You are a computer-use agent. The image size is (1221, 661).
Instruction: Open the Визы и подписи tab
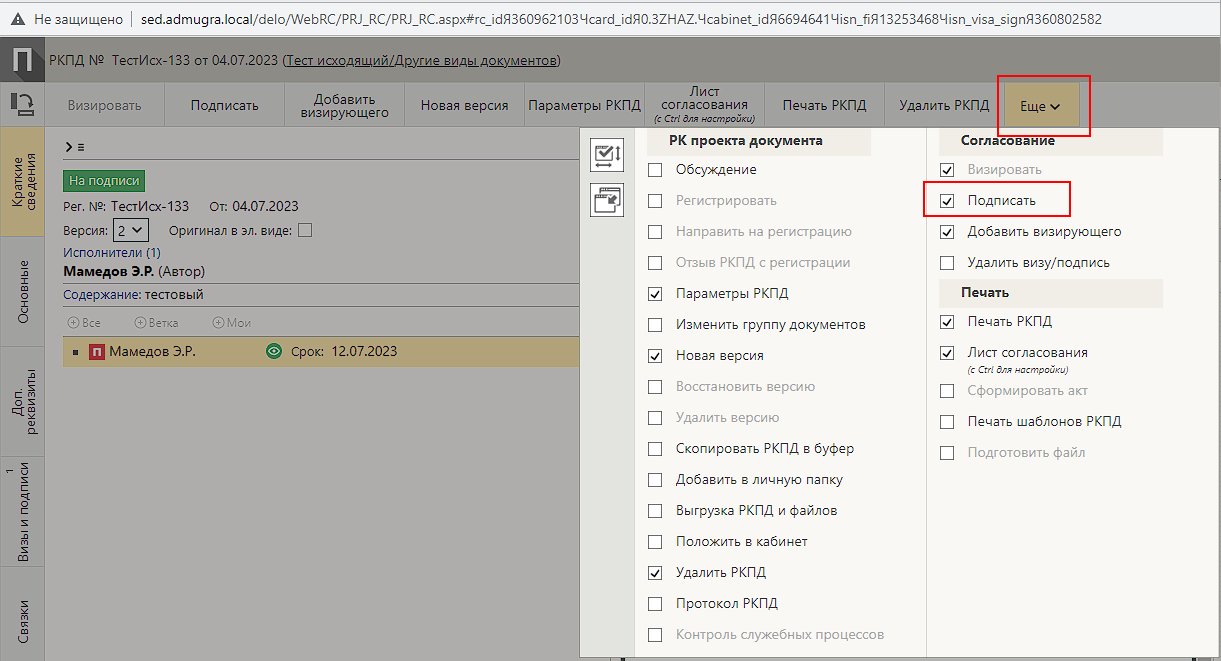(22, 512)
